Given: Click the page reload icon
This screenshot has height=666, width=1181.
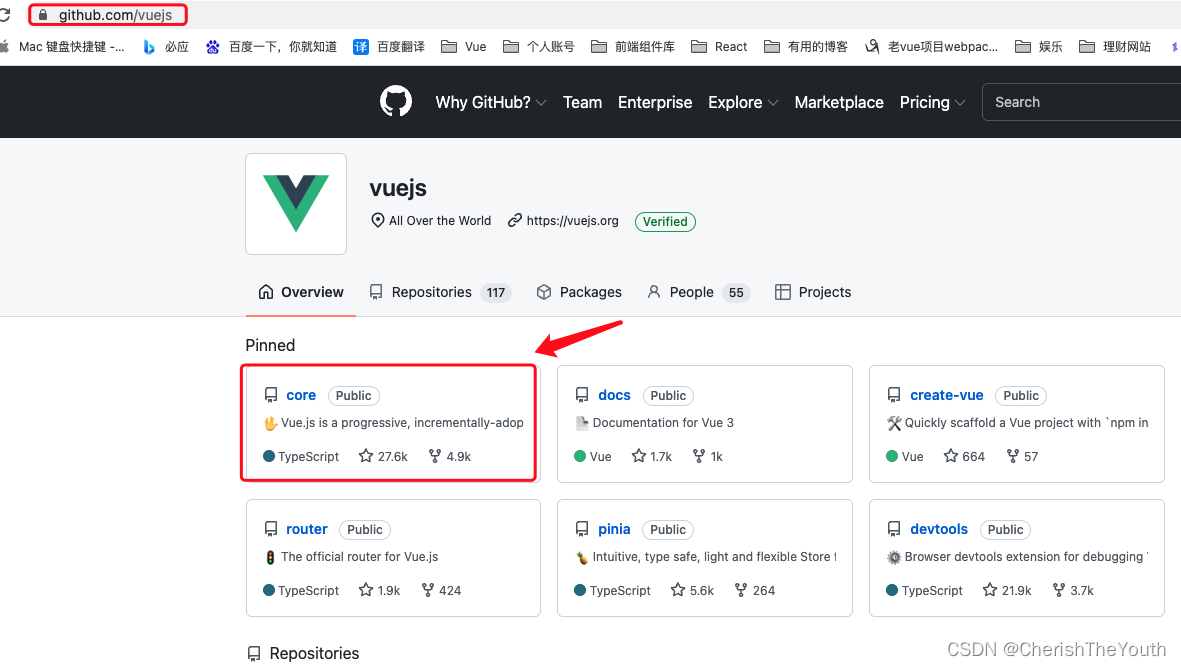Looking at the screenshot, I should click(5, 15).
